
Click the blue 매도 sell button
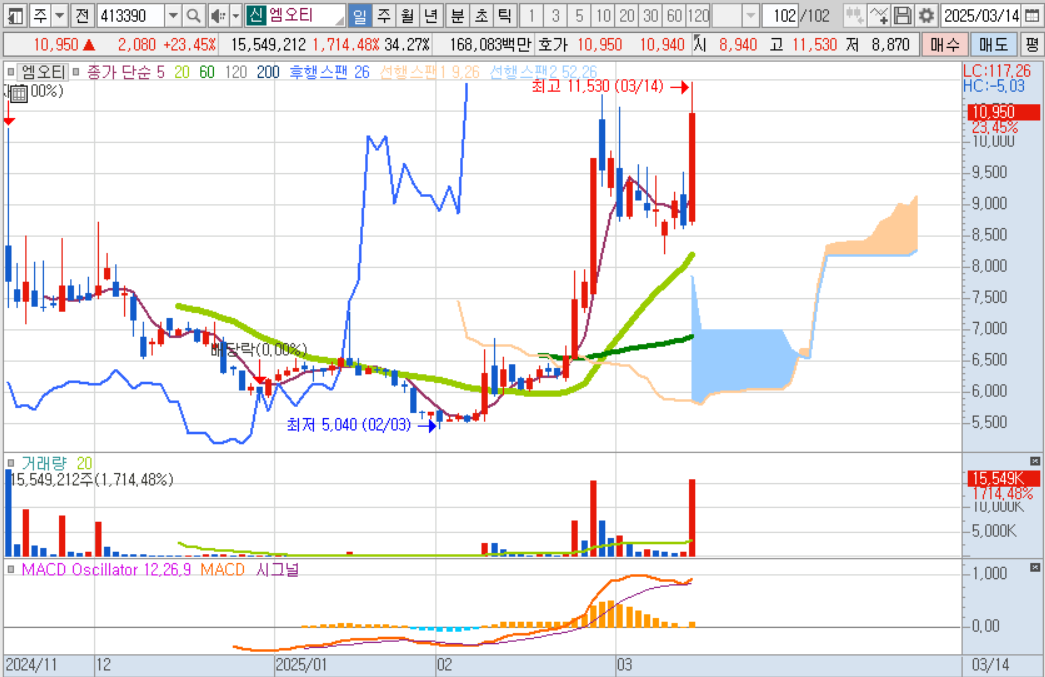pyautogui.click(x=993, y=45)
